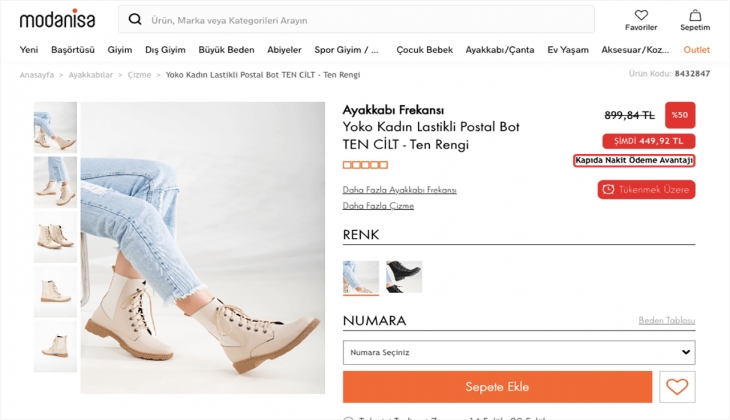
Task: Open the Outlet menu item
Action: pyautogui.click(x=697, y=50)
